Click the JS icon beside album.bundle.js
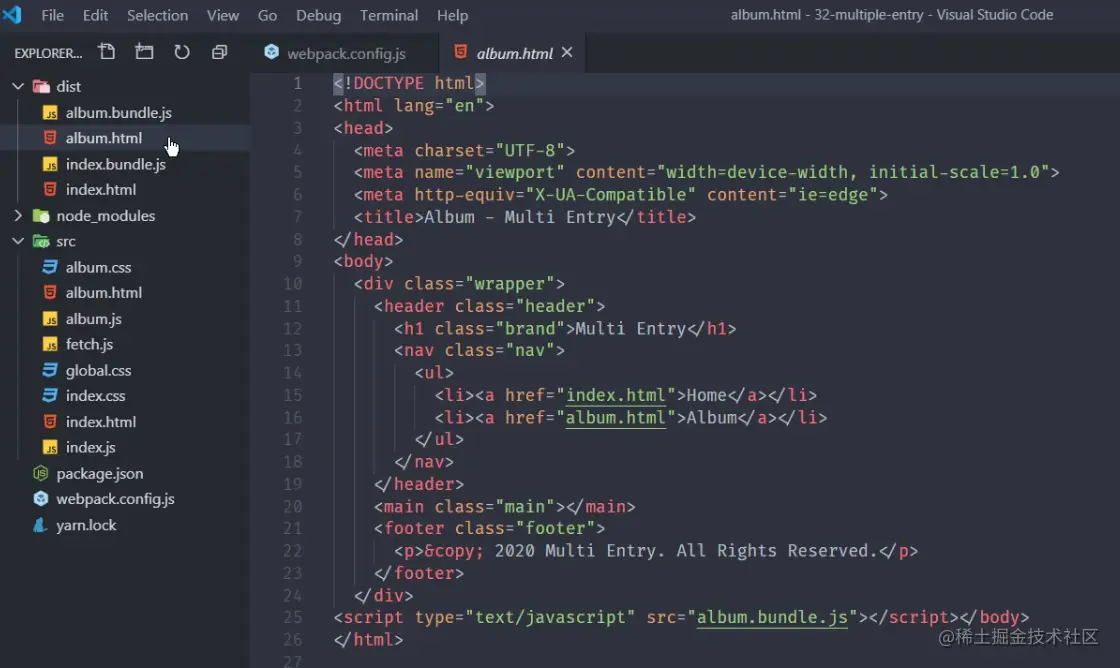 pos(50,113)
